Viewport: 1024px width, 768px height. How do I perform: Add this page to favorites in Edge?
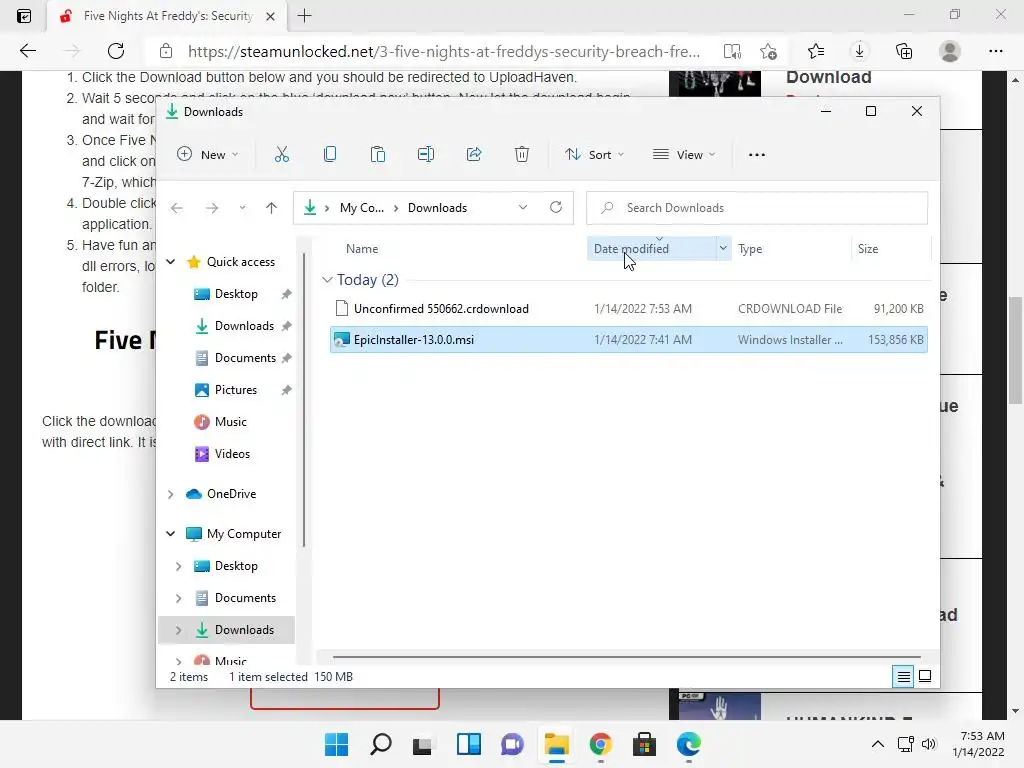pos(769,51)
